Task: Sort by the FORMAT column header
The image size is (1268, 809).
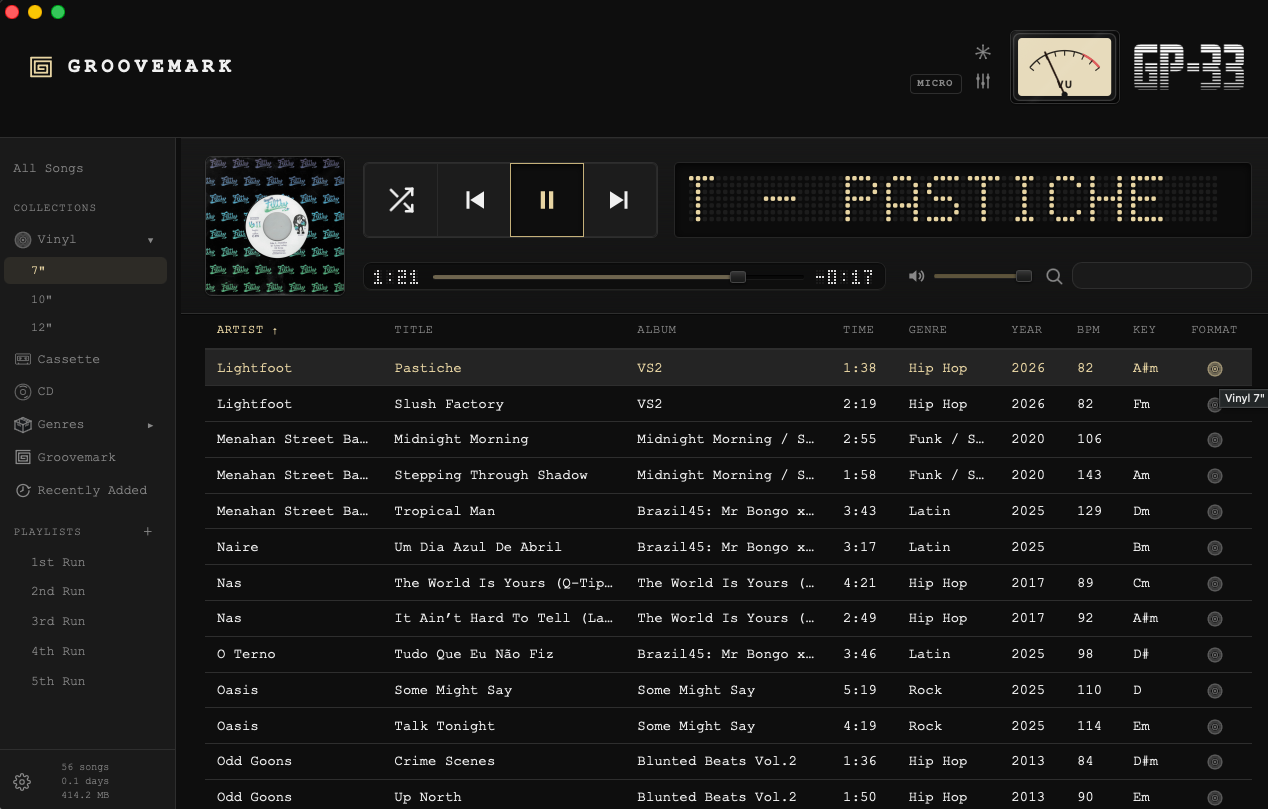Action: (1214, 330)
